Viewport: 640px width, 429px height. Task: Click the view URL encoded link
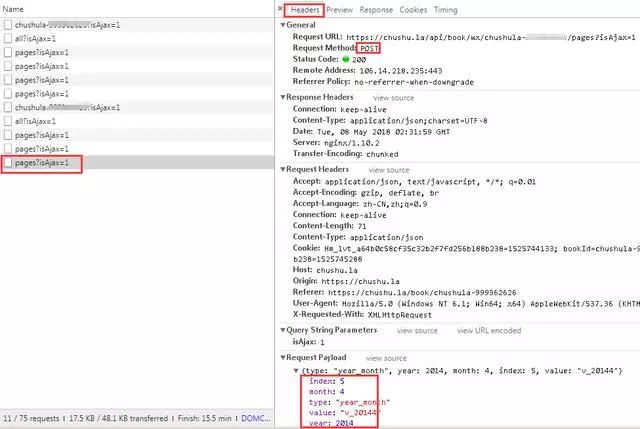tap(492, 330)
